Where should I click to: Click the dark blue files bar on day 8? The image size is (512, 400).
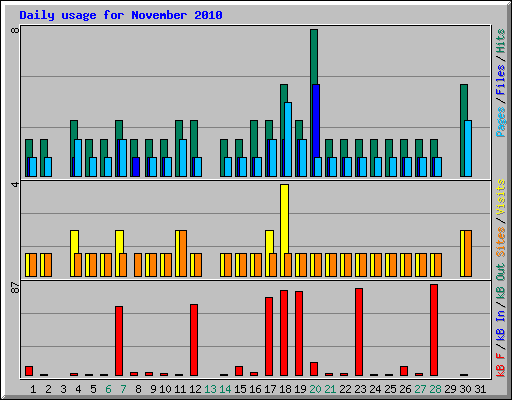click(136, 167)
